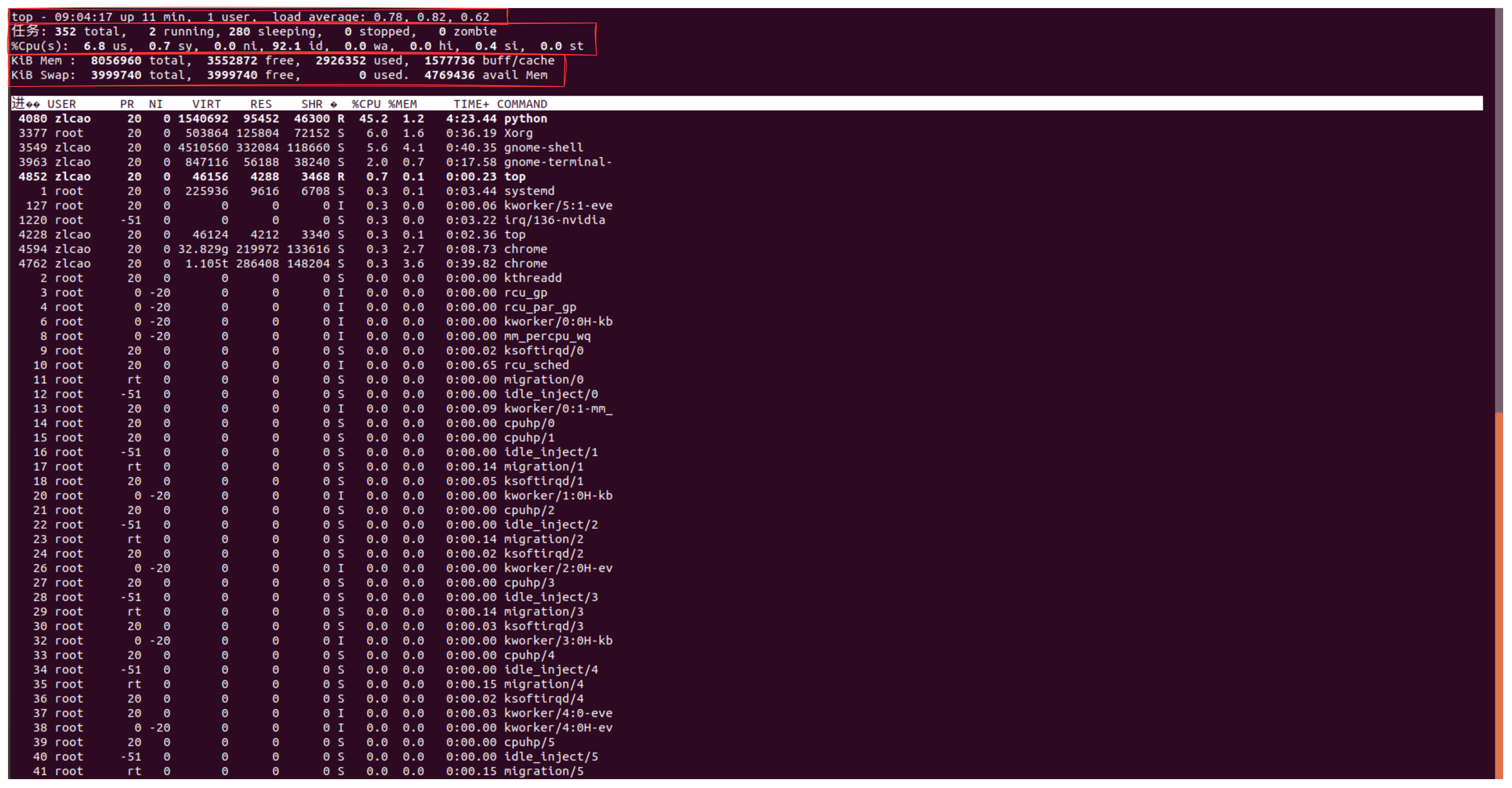Select gnome-shell in the command column

[544, 147]
